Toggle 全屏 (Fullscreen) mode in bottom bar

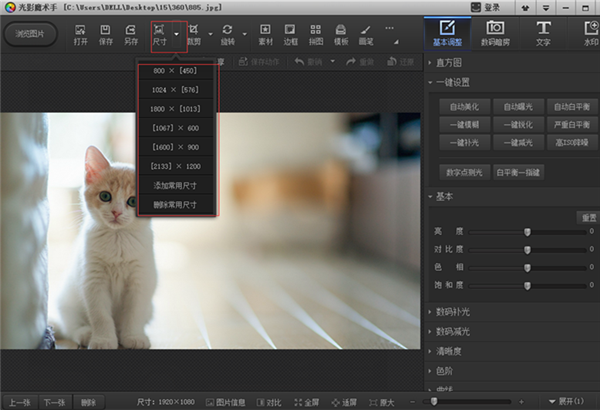pyautogui.click(x=306, y=402)
